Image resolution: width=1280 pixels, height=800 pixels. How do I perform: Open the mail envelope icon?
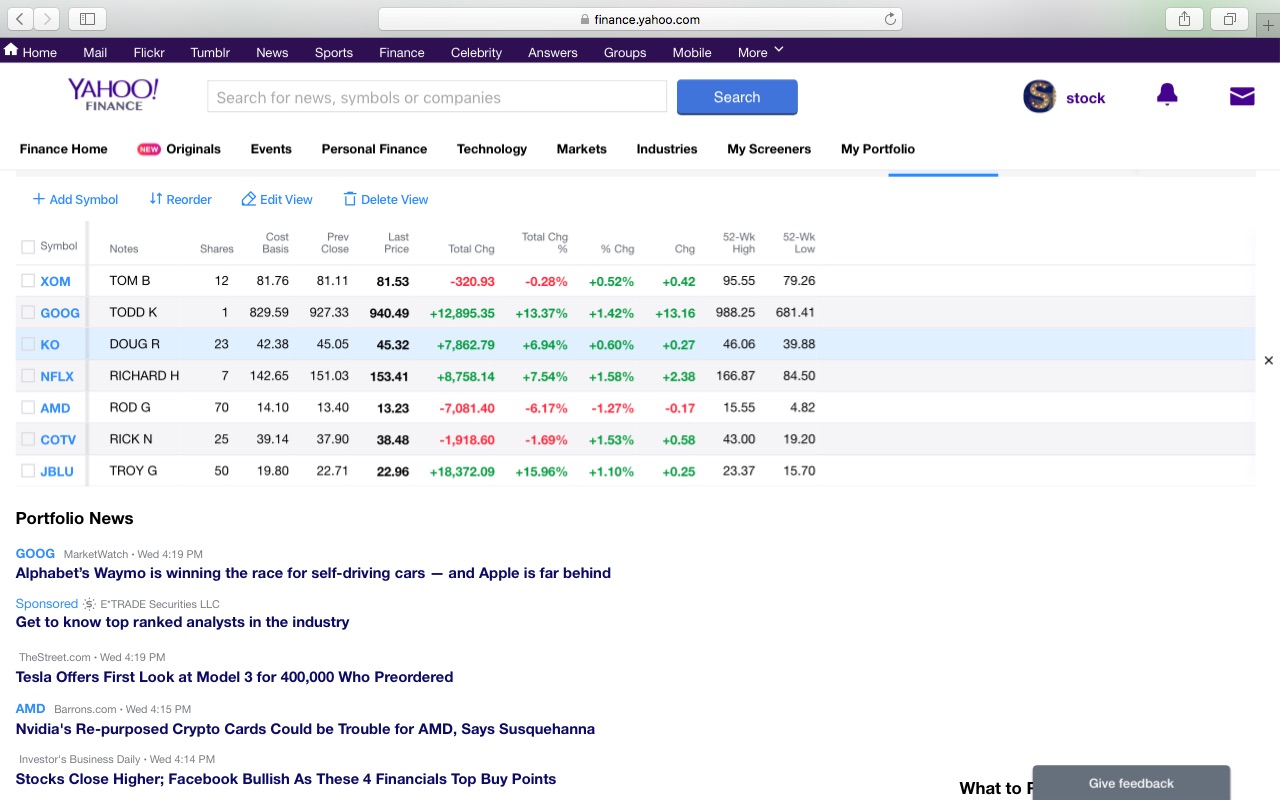pyautogui.click(x=1242, y=96)
